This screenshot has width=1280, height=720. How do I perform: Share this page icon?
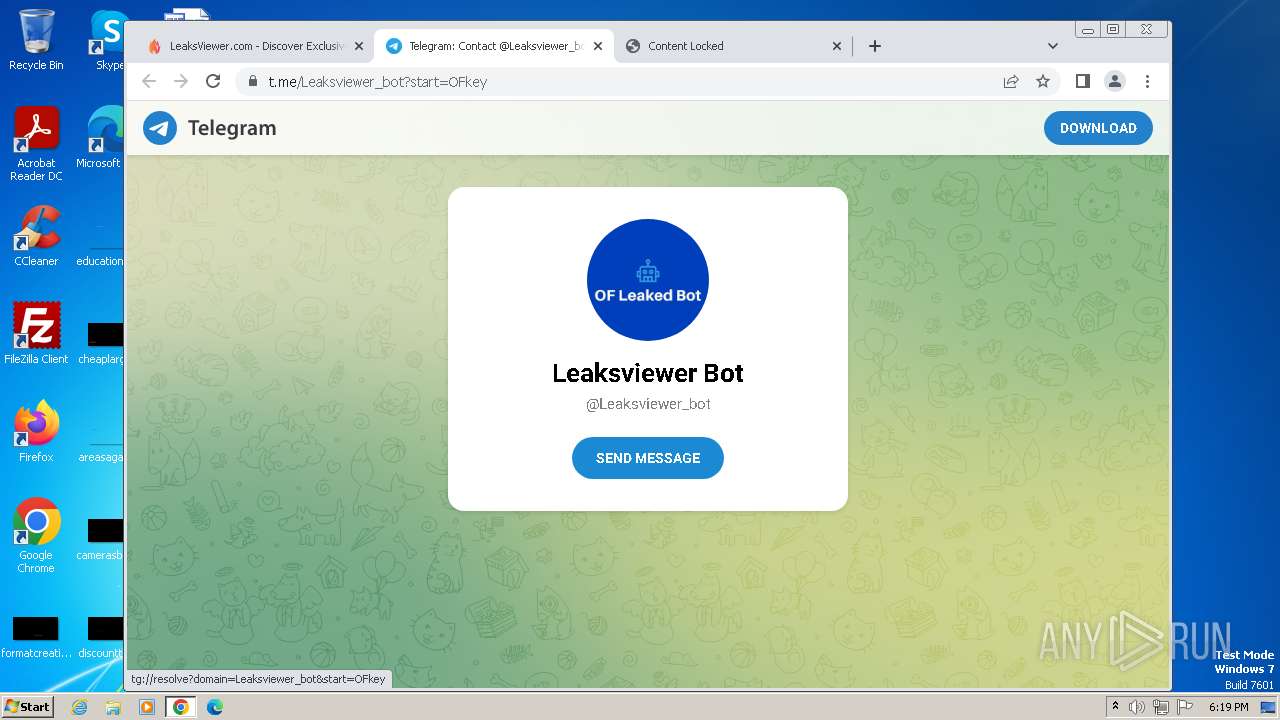coord(1011,81)
